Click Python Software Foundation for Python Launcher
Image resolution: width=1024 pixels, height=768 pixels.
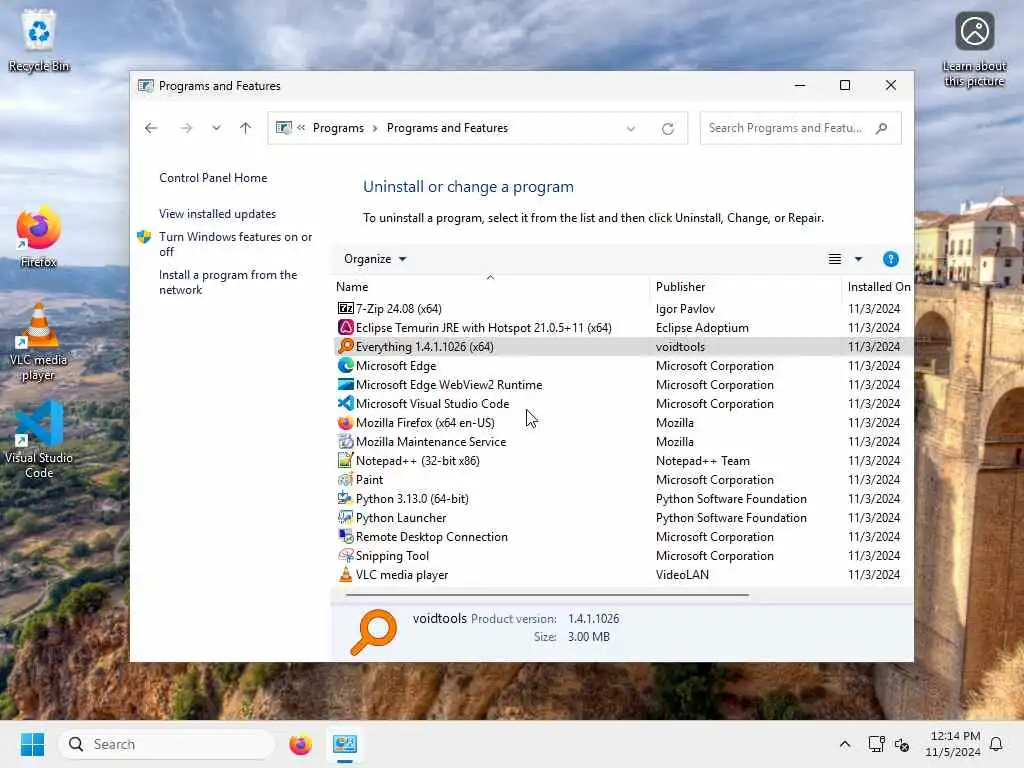[731, 517]
